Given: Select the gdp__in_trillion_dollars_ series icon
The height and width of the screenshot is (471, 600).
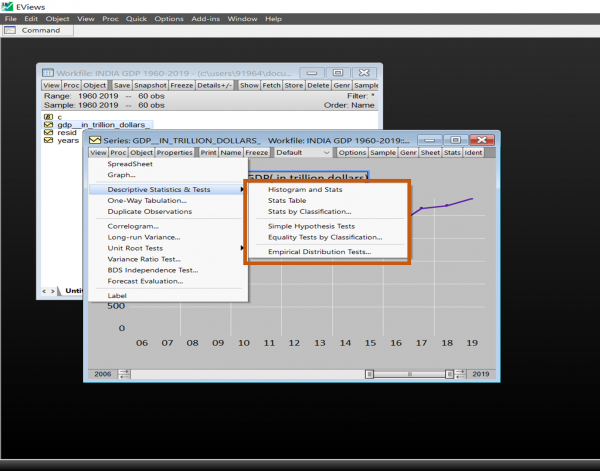Looking at the screenshot, I should click(48, 125).
